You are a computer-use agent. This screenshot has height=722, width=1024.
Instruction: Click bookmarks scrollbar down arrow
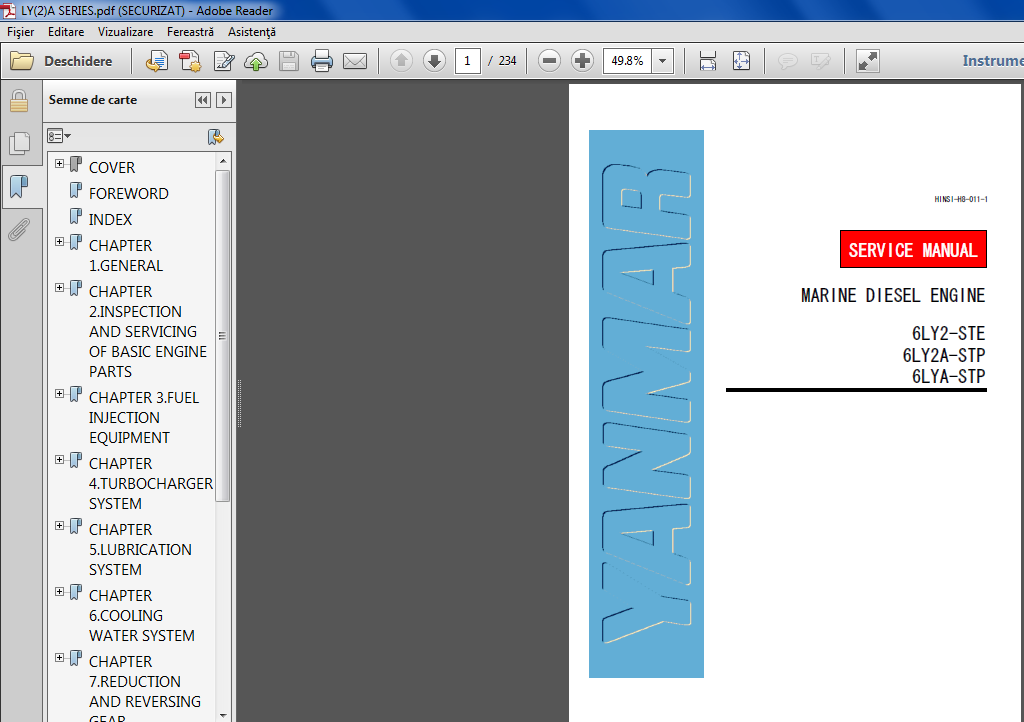pos(223,715)
